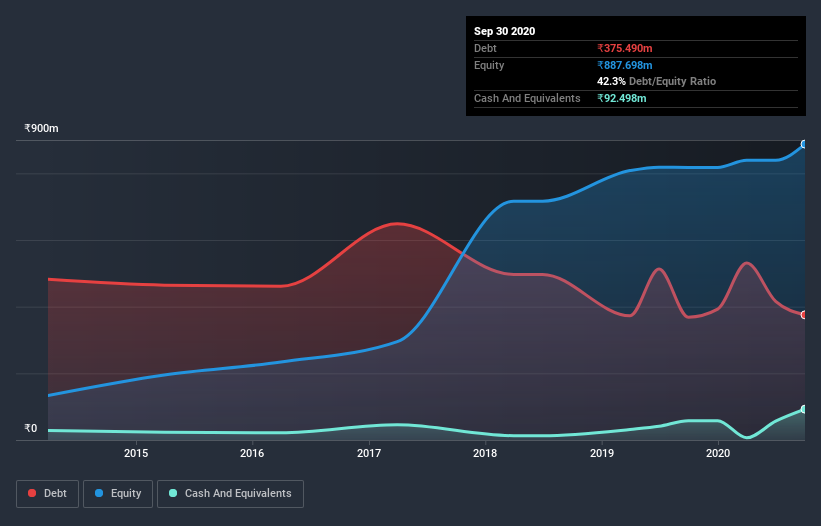
Task: Toggle the Cash And Equivalents legend button
Action: (230, 494)
